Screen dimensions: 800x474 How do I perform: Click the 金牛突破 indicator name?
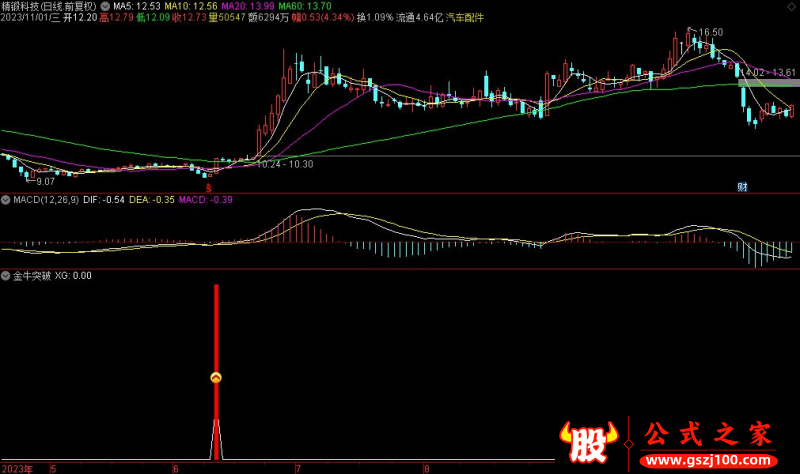32,276
